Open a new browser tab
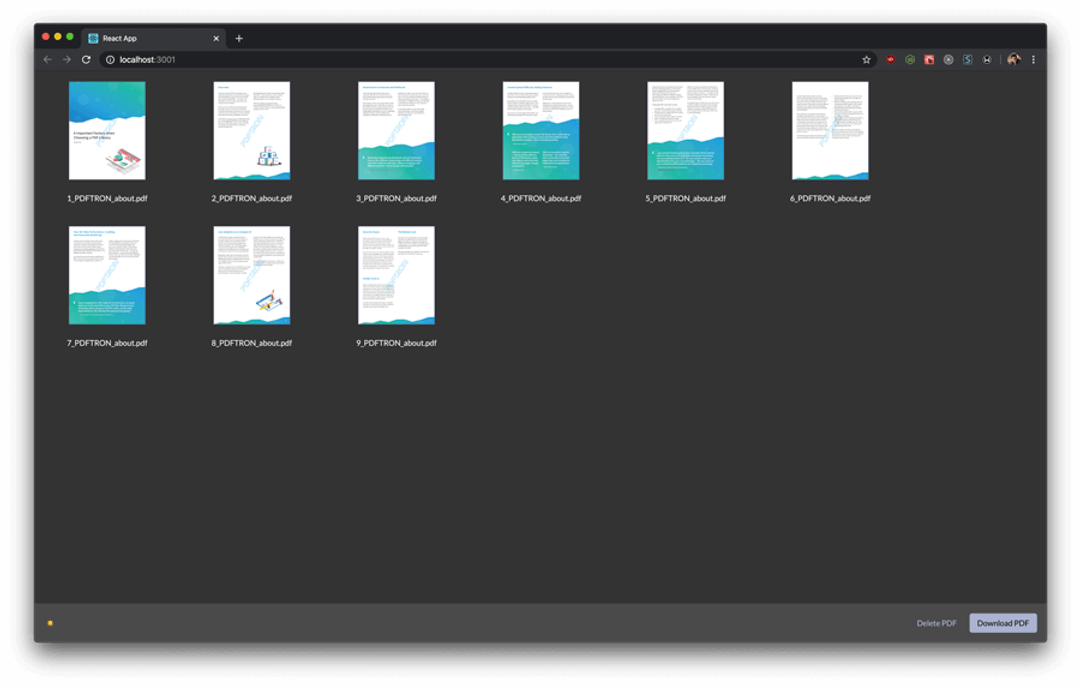The height and width of the screenshot is (686, 1080). pyautogui.click(x=239, y=38)
